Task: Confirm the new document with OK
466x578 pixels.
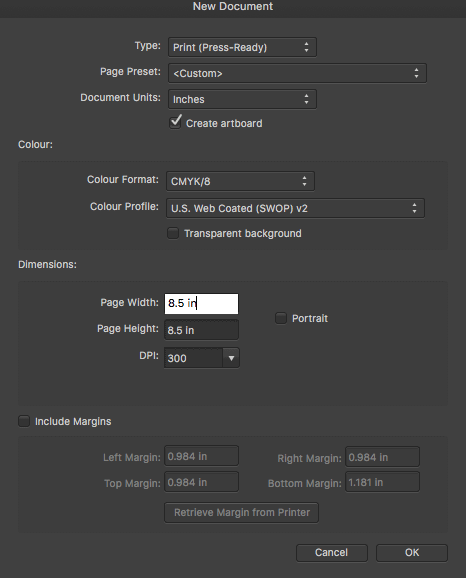Action: (x=412, y=553)
